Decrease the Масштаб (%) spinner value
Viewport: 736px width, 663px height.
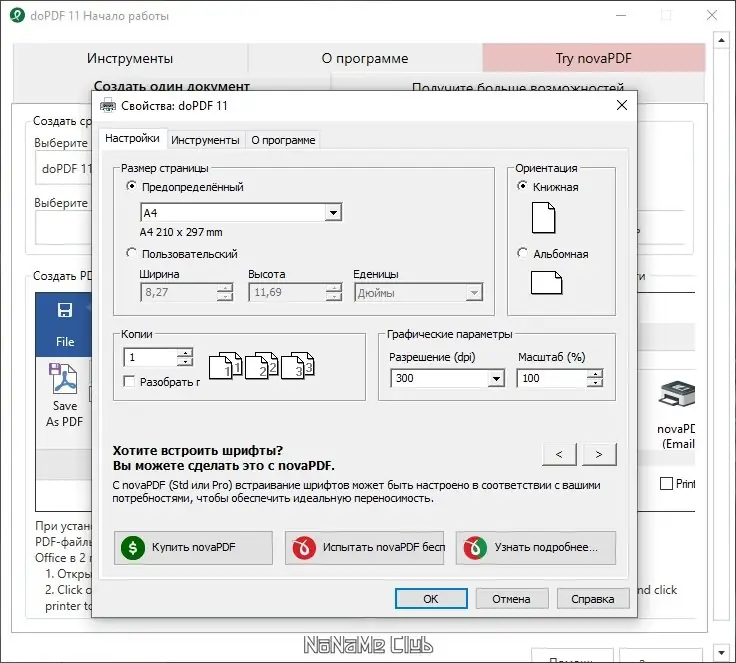[595, 382]
